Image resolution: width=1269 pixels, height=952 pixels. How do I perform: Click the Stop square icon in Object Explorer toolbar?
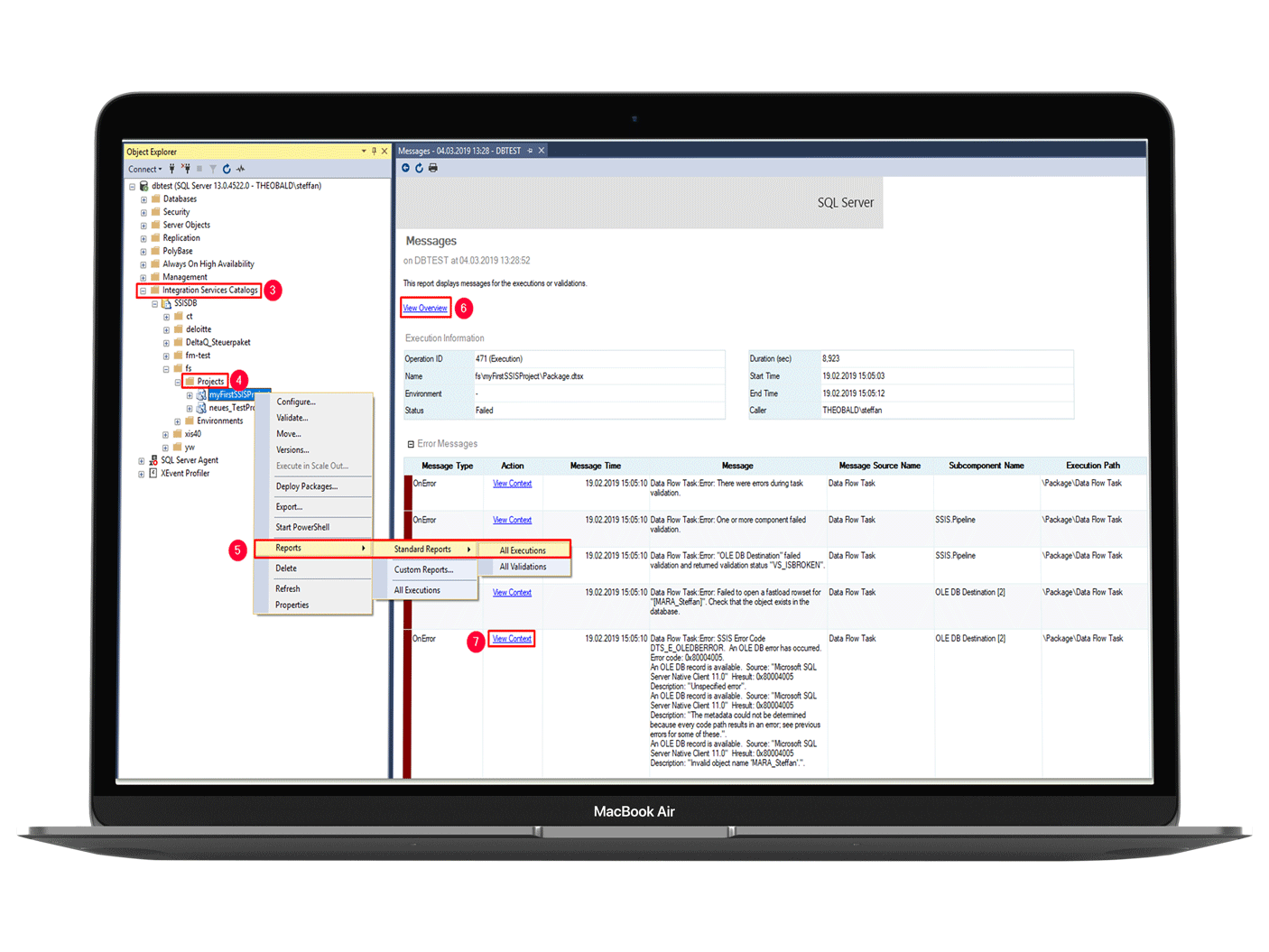[x=199, y=169]
